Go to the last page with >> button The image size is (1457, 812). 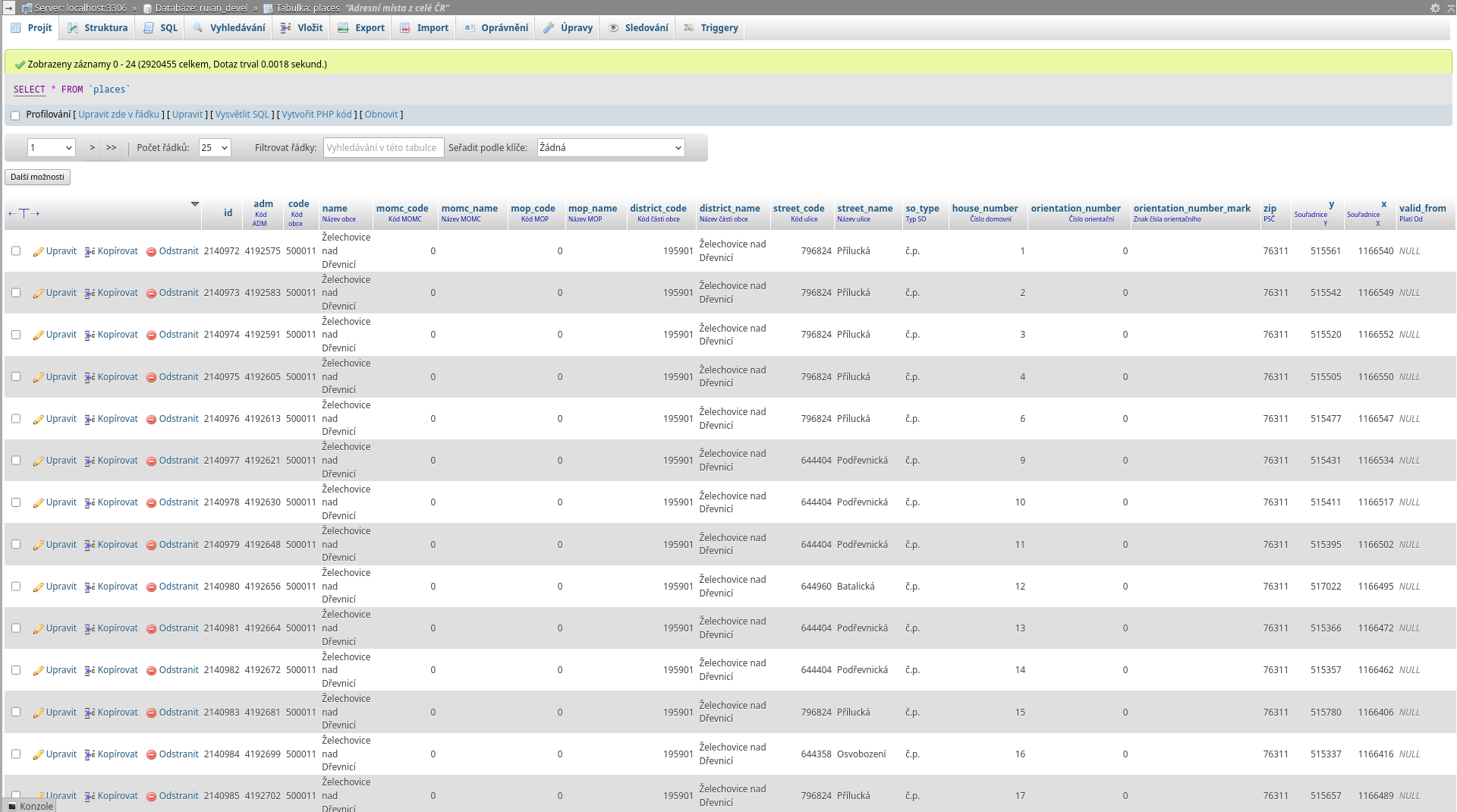pyautogui.click(x=112, y=148)
